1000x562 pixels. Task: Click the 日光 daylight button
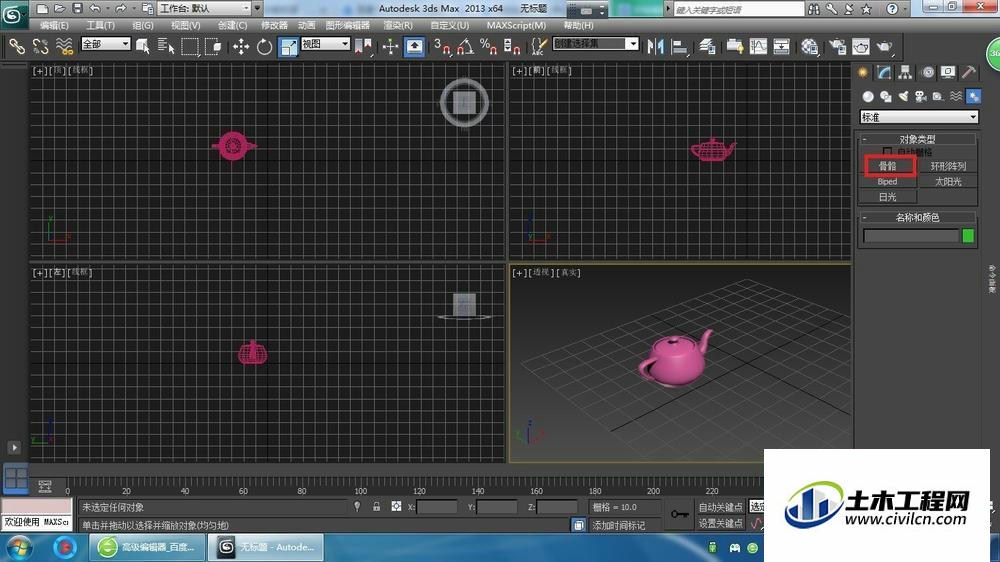click(887, 197)
